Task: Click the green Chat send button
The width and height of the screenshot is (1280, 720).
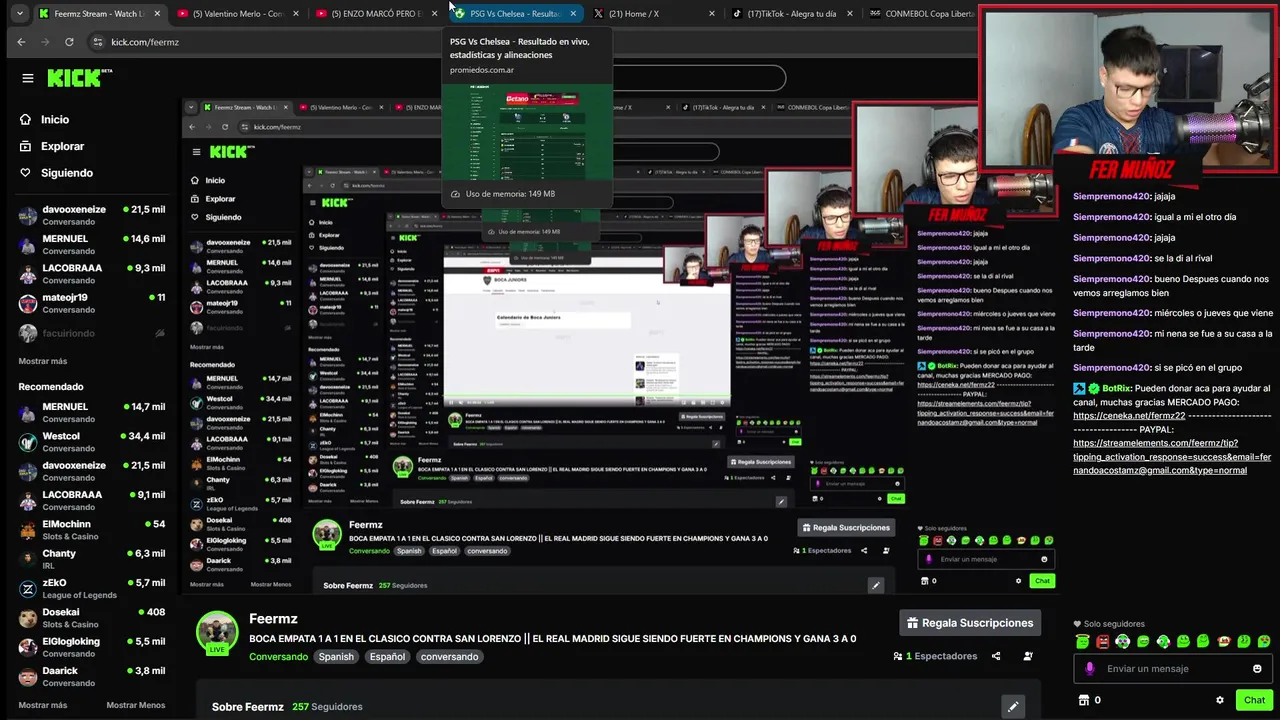Action: pyautogui.click(x=1255, y=700)
